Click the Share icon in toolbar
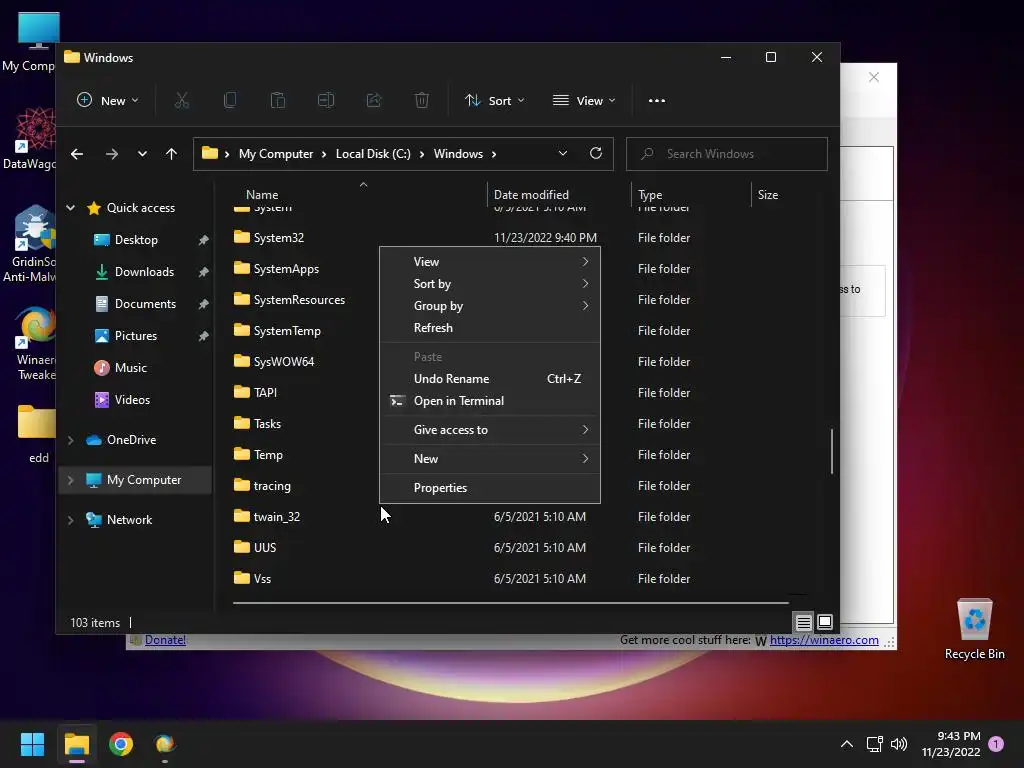The image size is (1024, 768). (374, 101)
